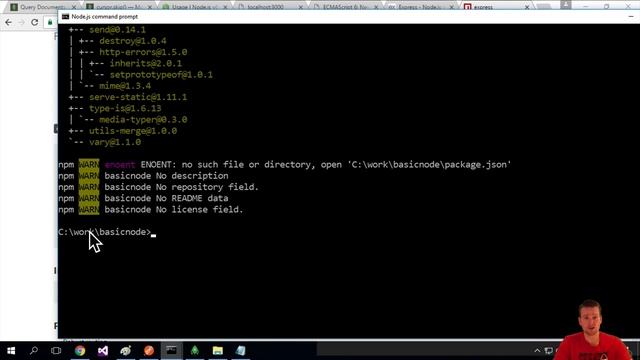Open the orange ball taskbar app
This screenshot has width=640, height=360.
point(149,351)
